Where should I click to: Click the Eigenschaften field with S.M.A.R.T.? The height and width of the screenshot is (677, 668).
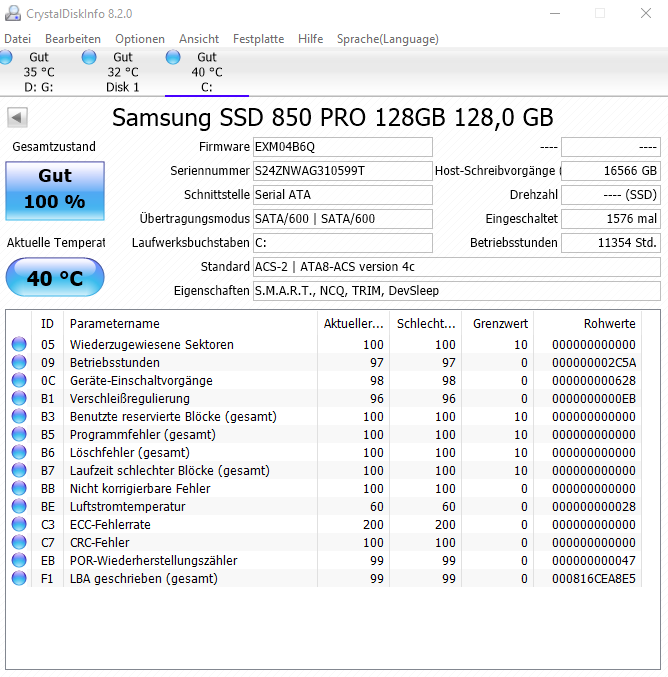(456, 291)
